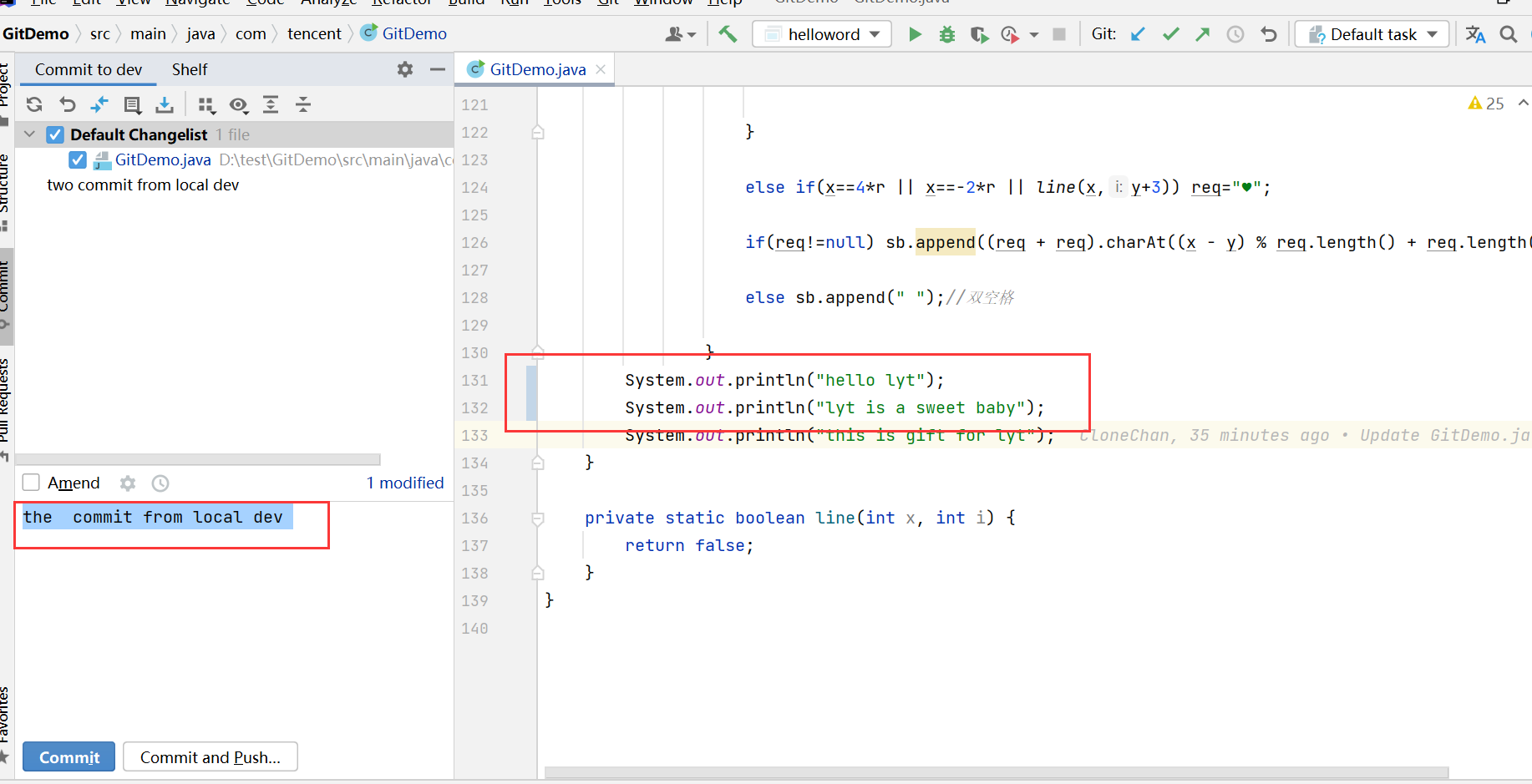Hide the commit tool window
1532x784 pixels.
tap(437, 69)
